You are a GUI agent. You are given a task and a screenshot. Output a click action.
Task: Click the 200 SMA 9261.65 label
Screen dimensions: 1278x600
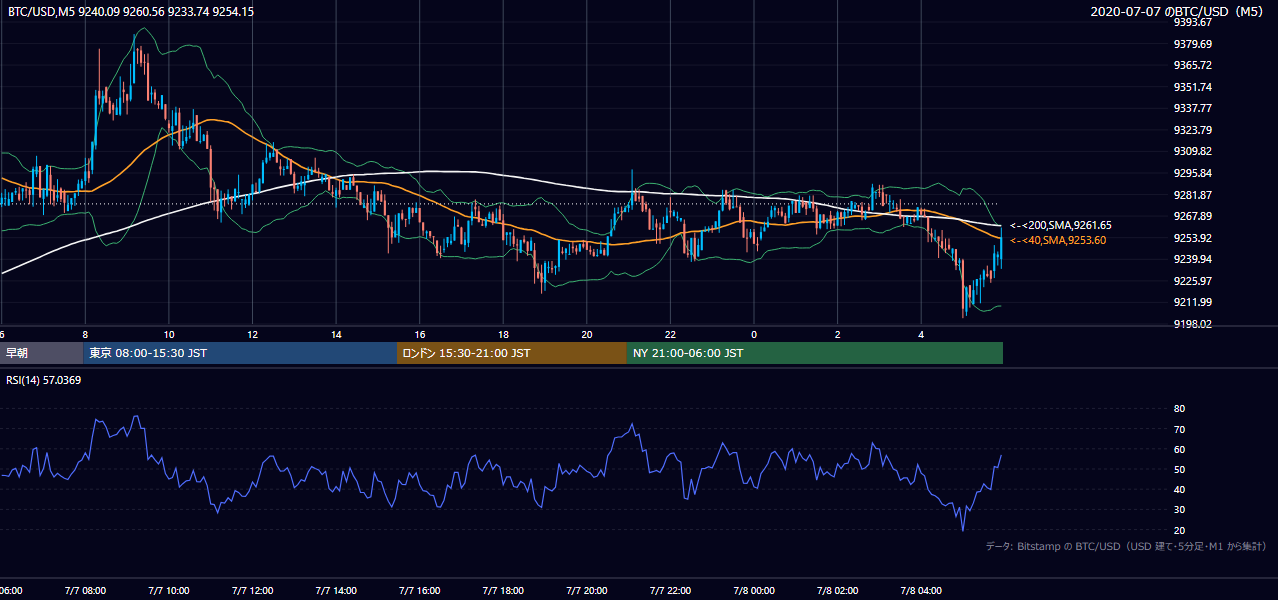click(1061, 226)
